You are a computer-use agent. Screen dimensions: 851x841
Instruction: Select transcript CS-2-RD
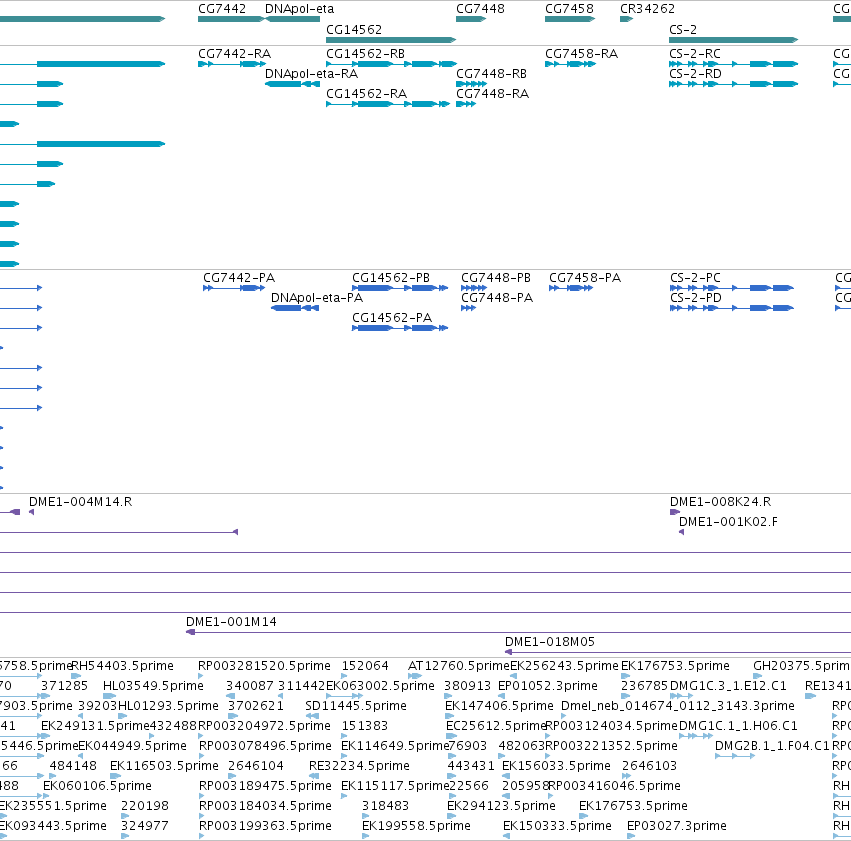tap(695, 74)
